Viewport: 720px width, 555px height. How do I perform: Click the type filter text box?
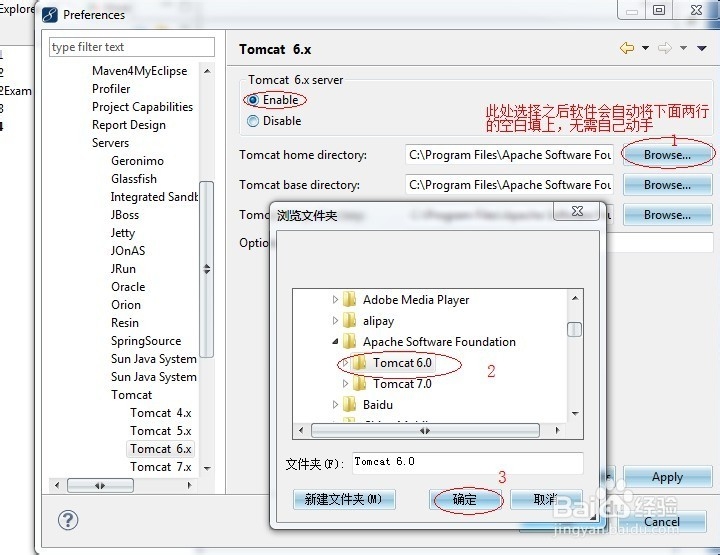132,47
